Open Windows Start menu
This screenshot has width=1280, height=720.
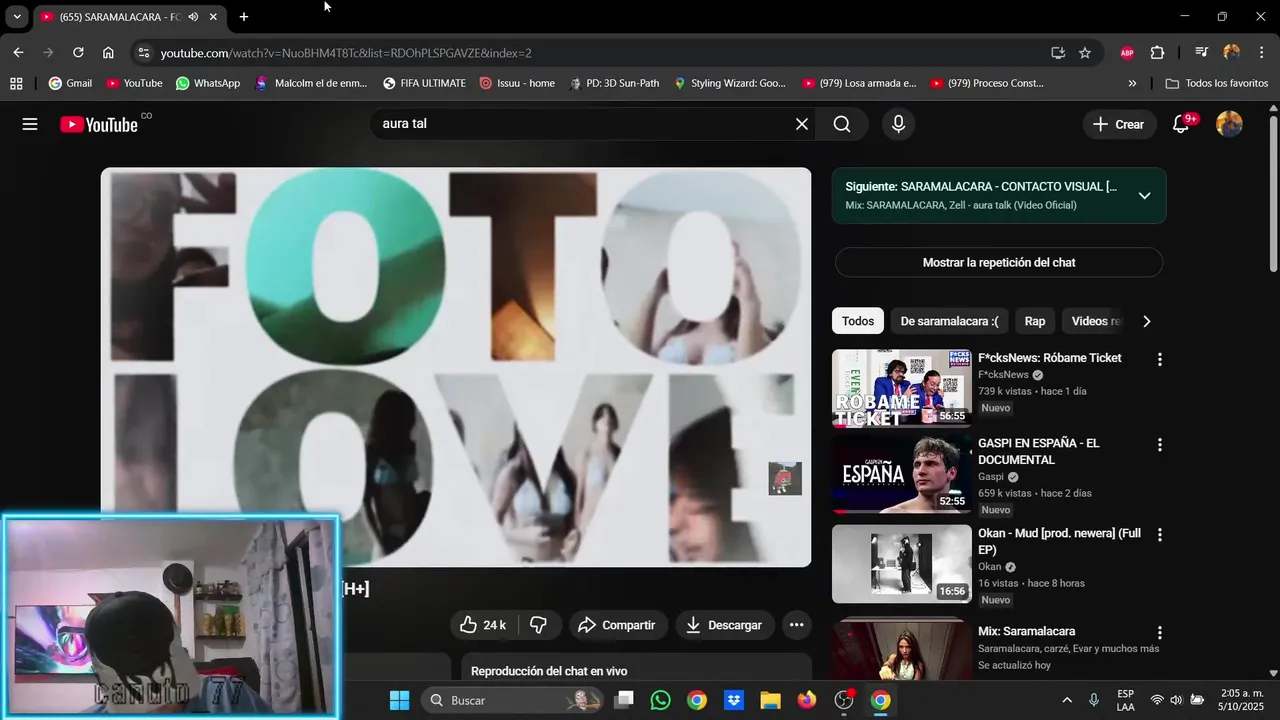(x=399, y=700)
